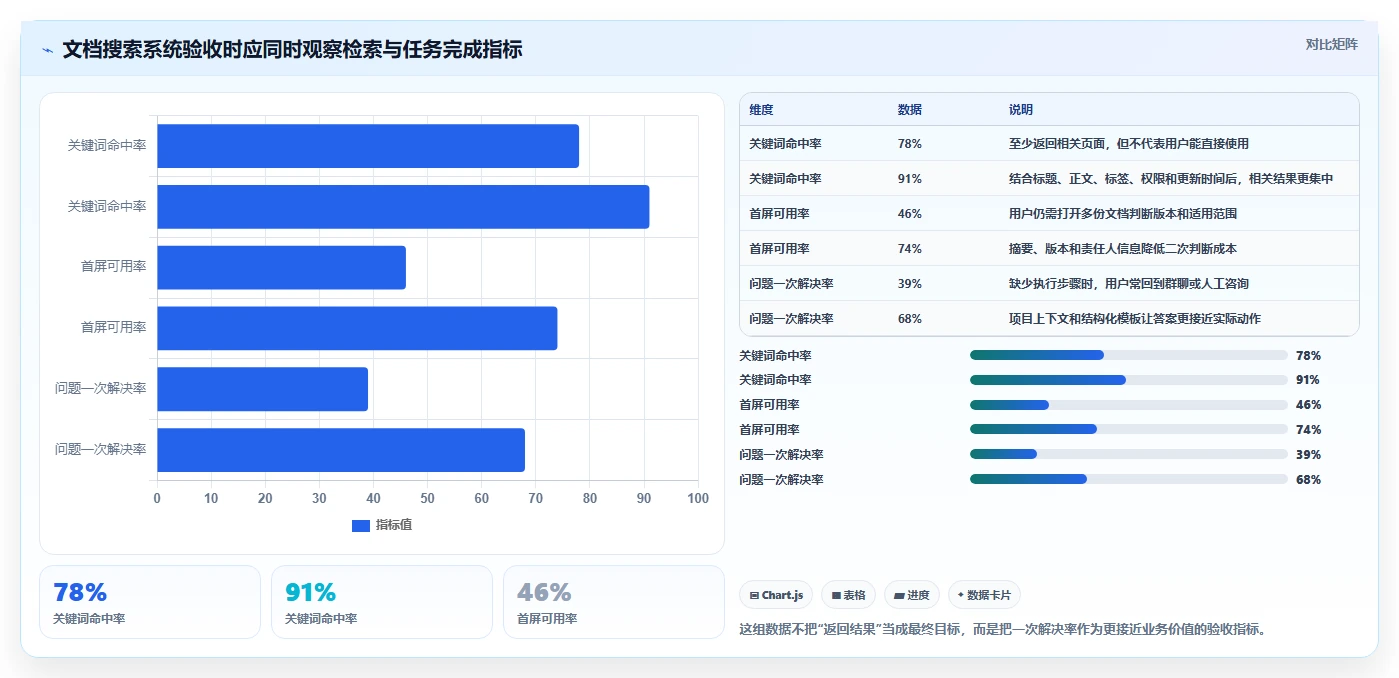Click the lightning icon beside the page title
Image resolution: width=1399 pixels, height=678 pixels.
tap(48, 50)
